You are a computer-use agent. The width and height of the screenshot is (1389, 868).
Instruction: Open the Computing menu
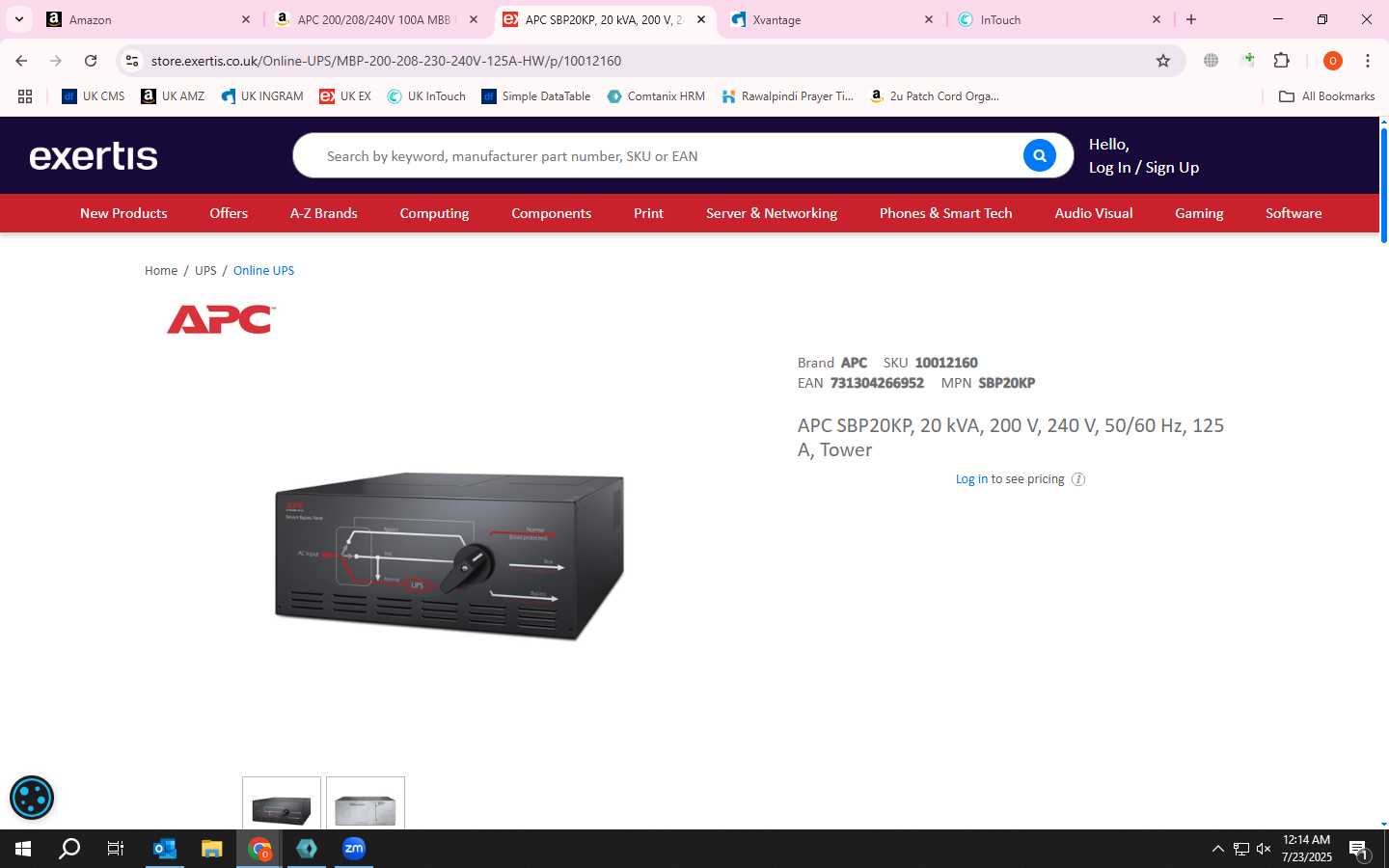tap(434, 213)
